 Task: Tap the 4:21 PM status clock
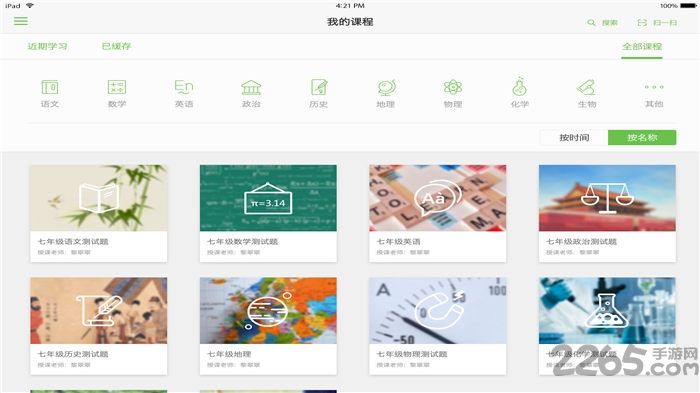[350, 6]
